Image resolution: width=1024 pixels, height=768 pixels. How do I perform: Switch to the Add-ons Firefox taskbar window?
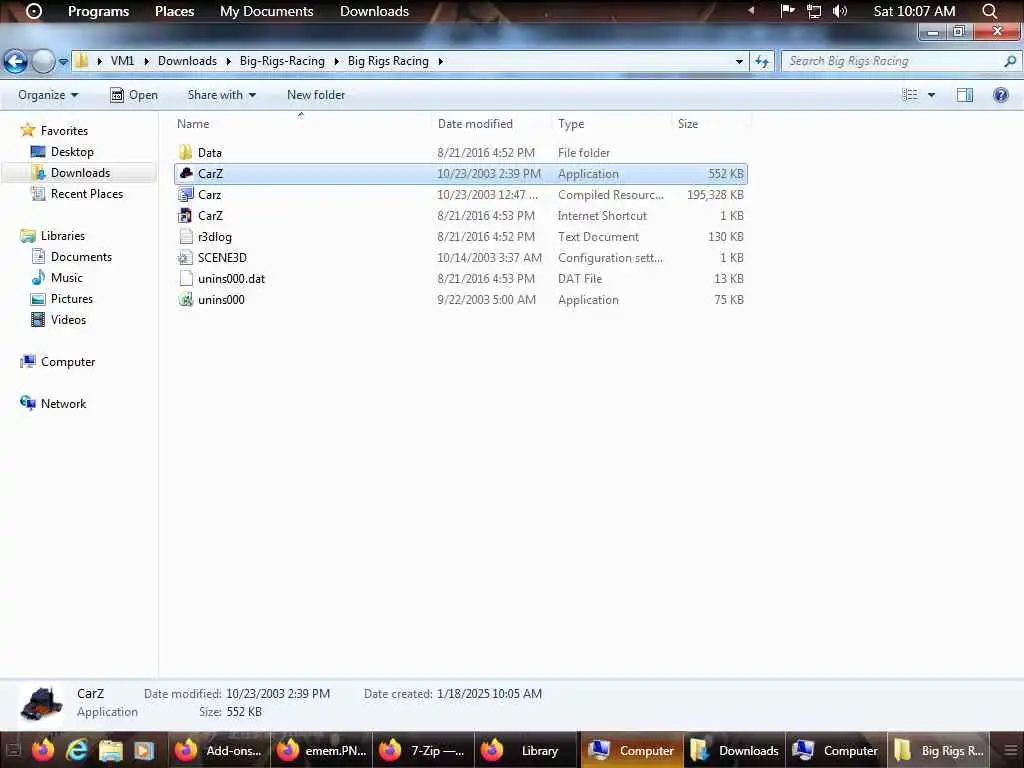click(218, 750)
